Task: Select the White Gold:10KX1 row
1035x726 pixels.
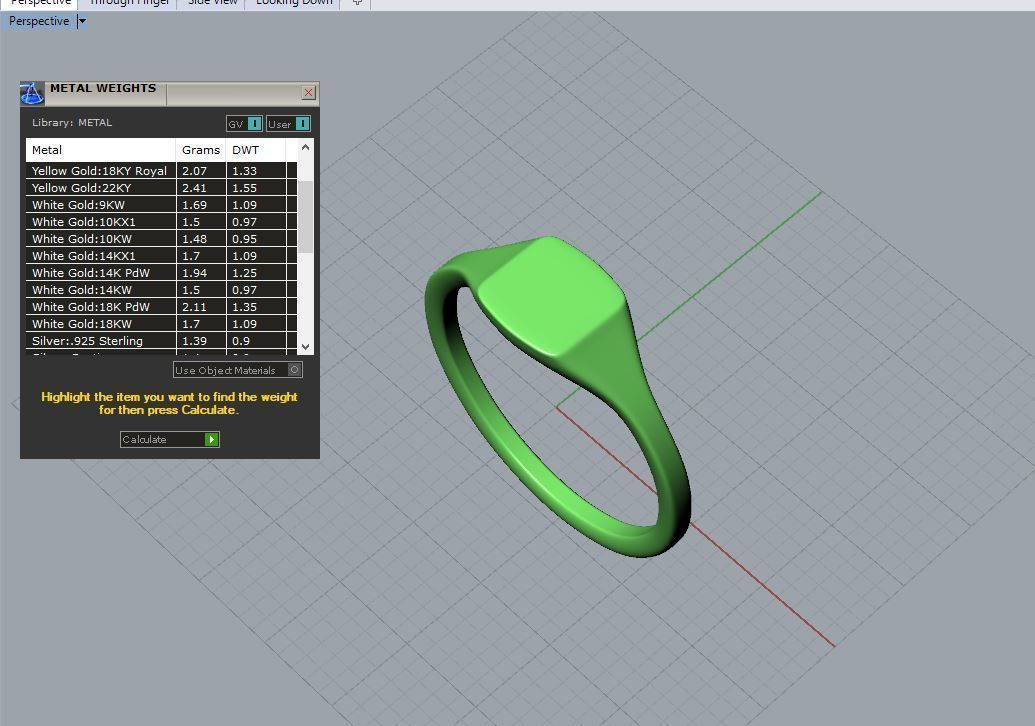Action: point(161,222)
